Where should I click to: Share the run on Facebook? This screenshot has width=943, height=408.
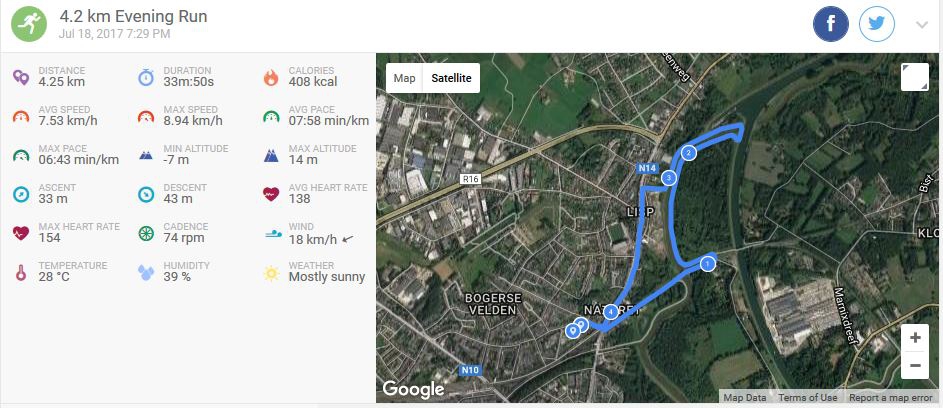tap(830, 25)
